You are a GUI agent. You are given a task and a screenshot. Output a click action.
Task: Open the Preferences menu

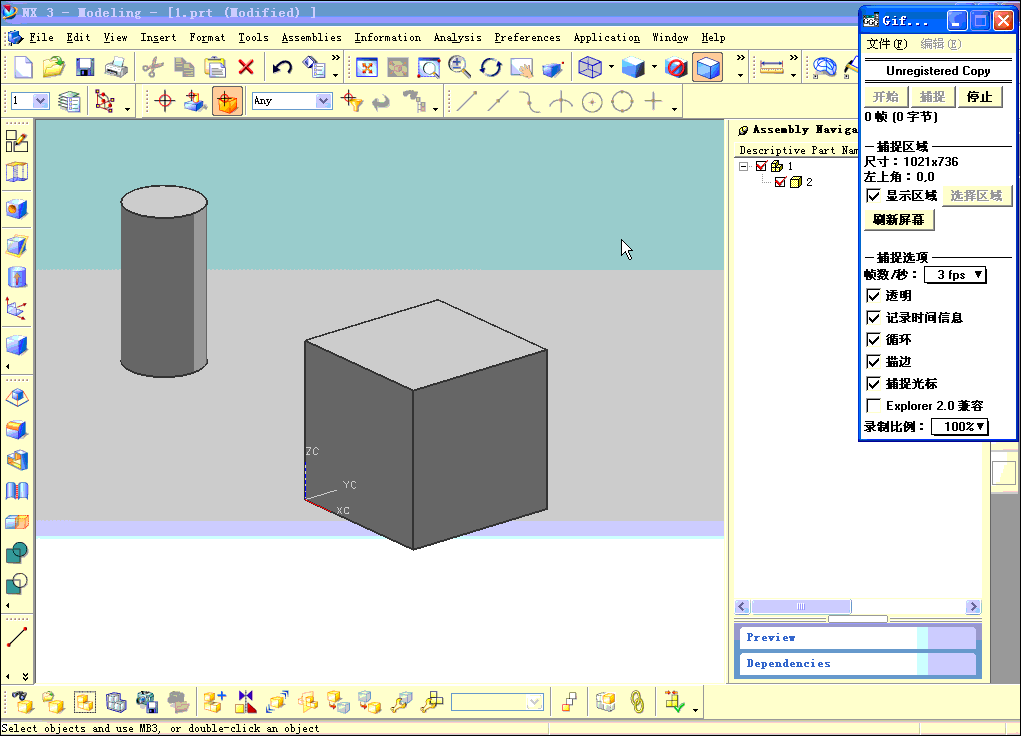[527, 38]
